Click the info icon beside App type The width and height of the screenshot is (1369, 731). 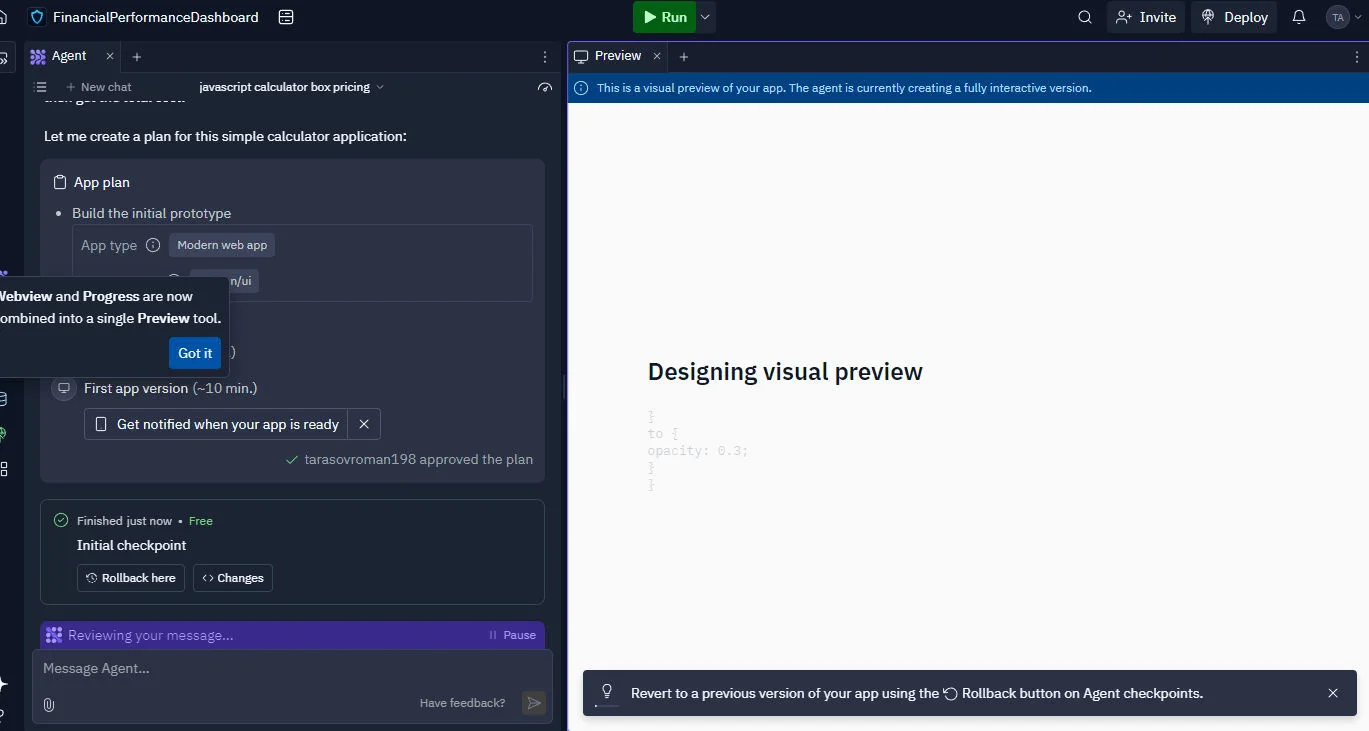[153, 245]
